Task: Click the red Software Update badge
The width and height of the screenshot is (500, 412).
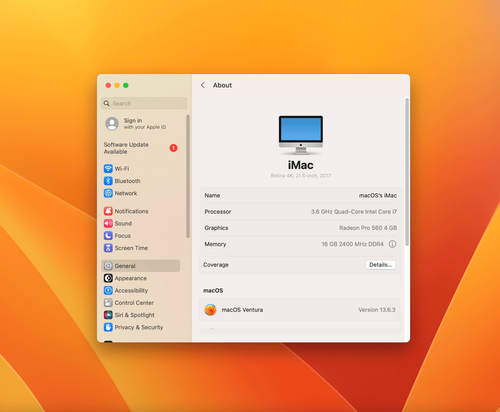Action: click(173, 148)
